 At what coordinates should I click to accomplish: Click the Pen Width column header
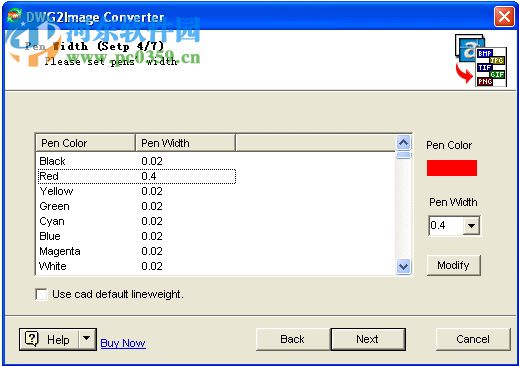(185, 143)
